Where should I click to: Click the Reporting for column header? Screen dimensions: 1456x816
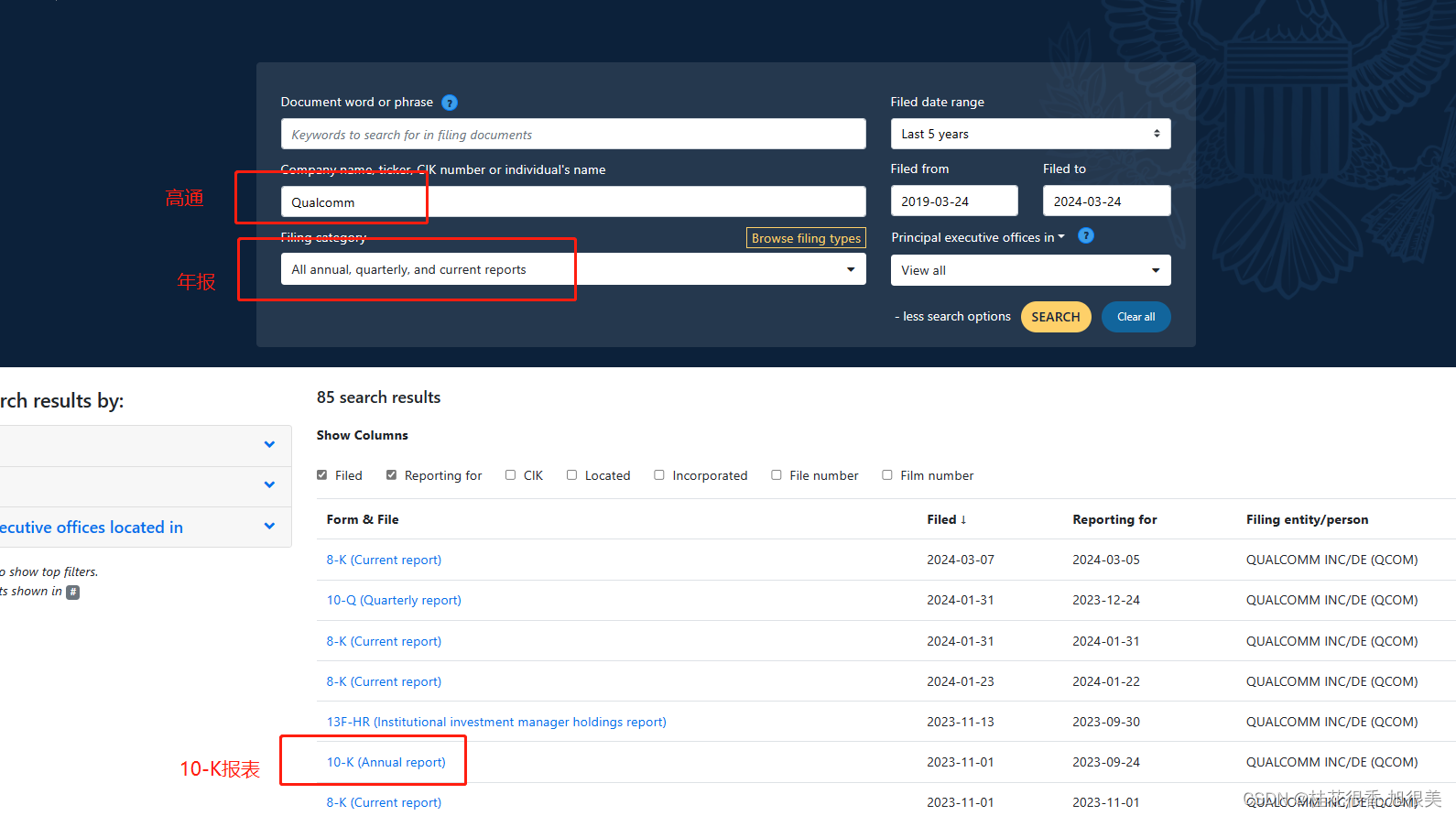[x=1114, y=519]
